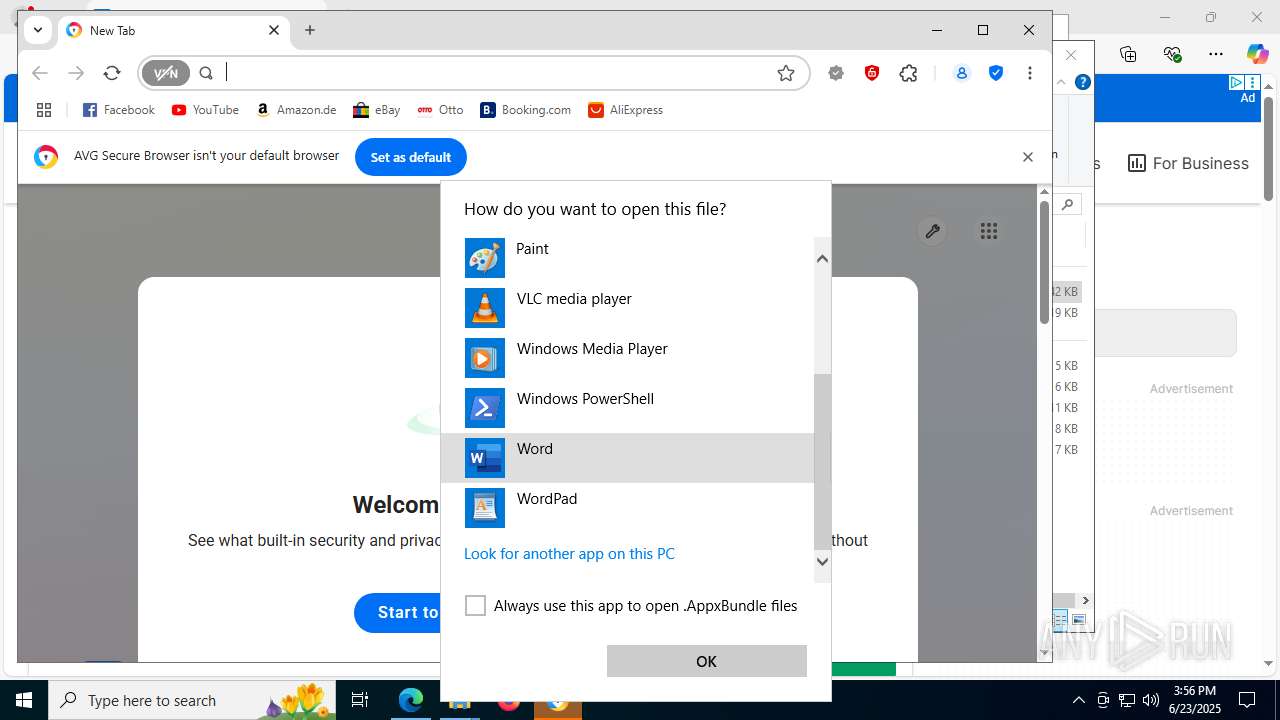Image resolution: width=1280 pixels, height=720 pixels.
Task: Click the app list scrollbar thumb
Action: [x=822, y=462]
